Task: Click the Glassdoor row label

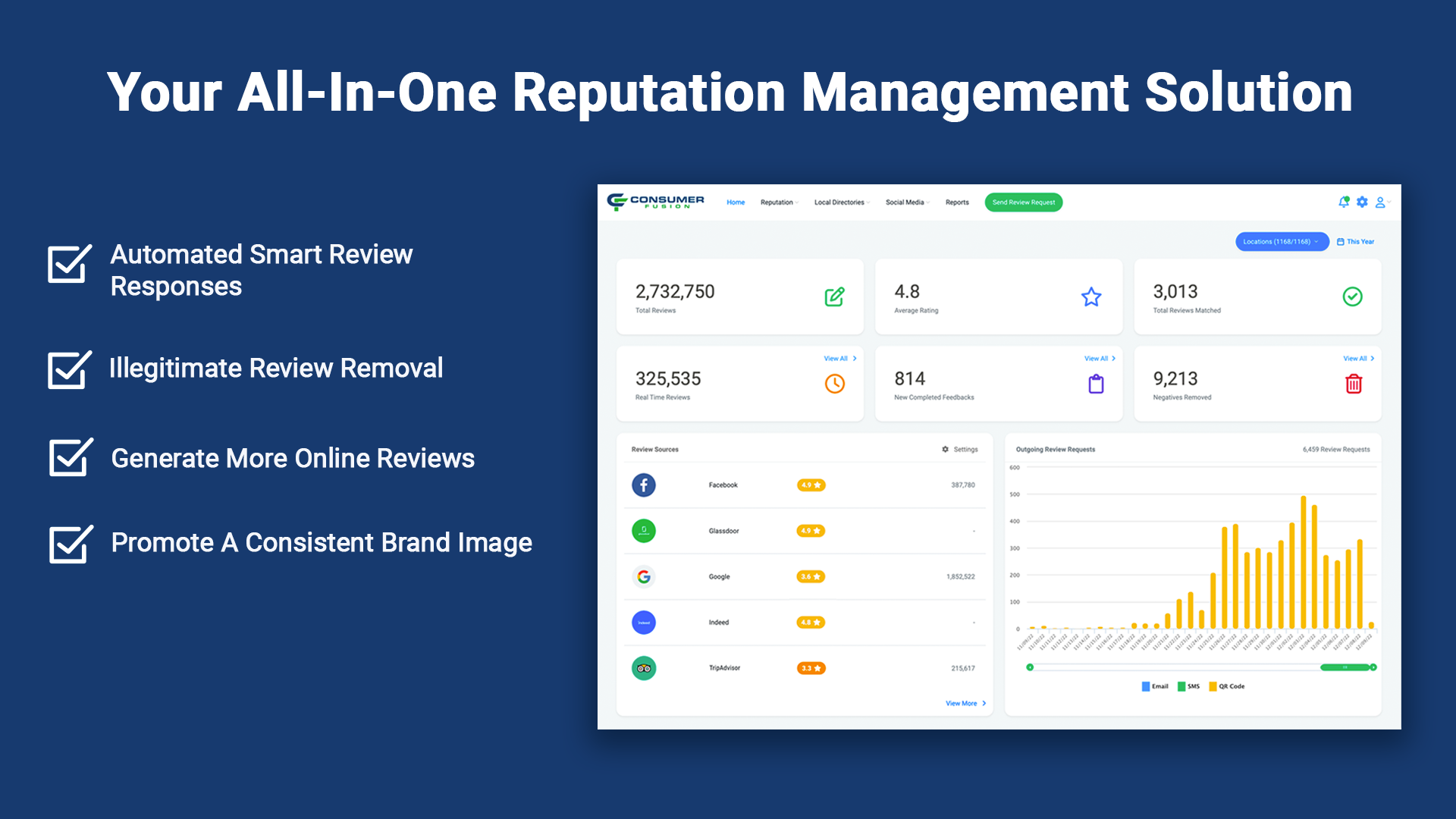Action: click(x=723, y=531)
